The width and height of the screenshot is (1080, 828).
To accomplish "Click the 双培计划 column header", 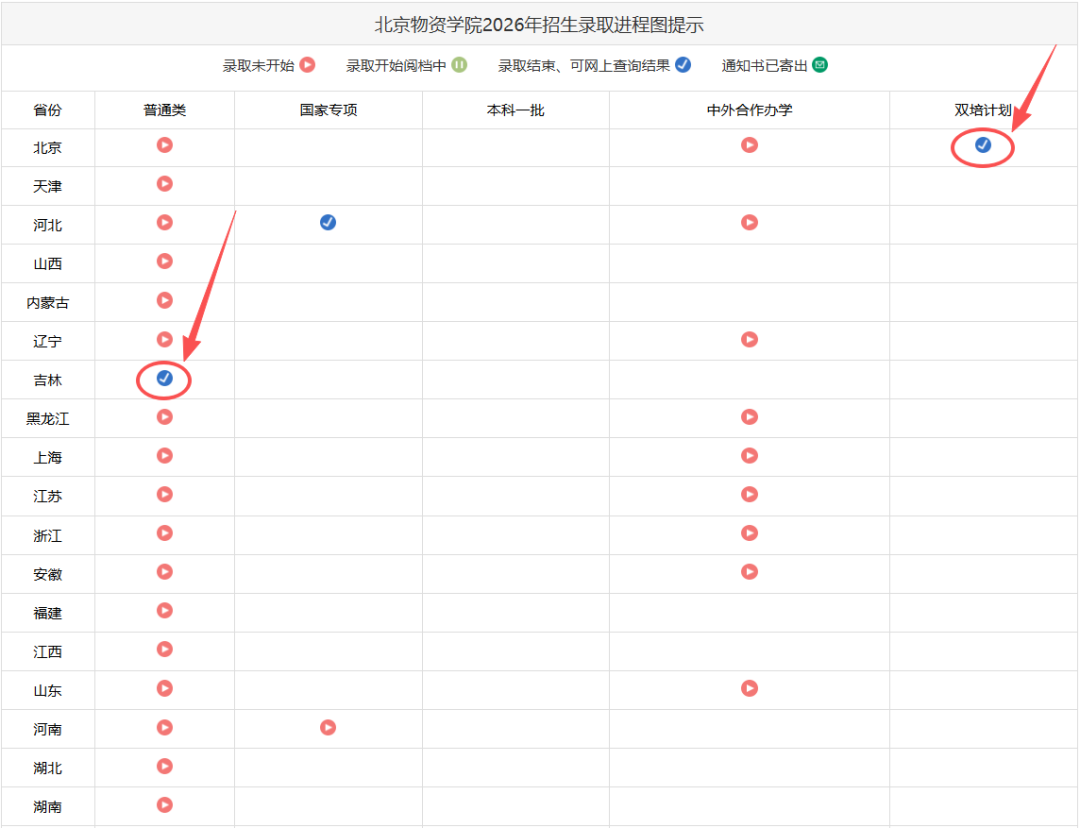I will [983, 110].
